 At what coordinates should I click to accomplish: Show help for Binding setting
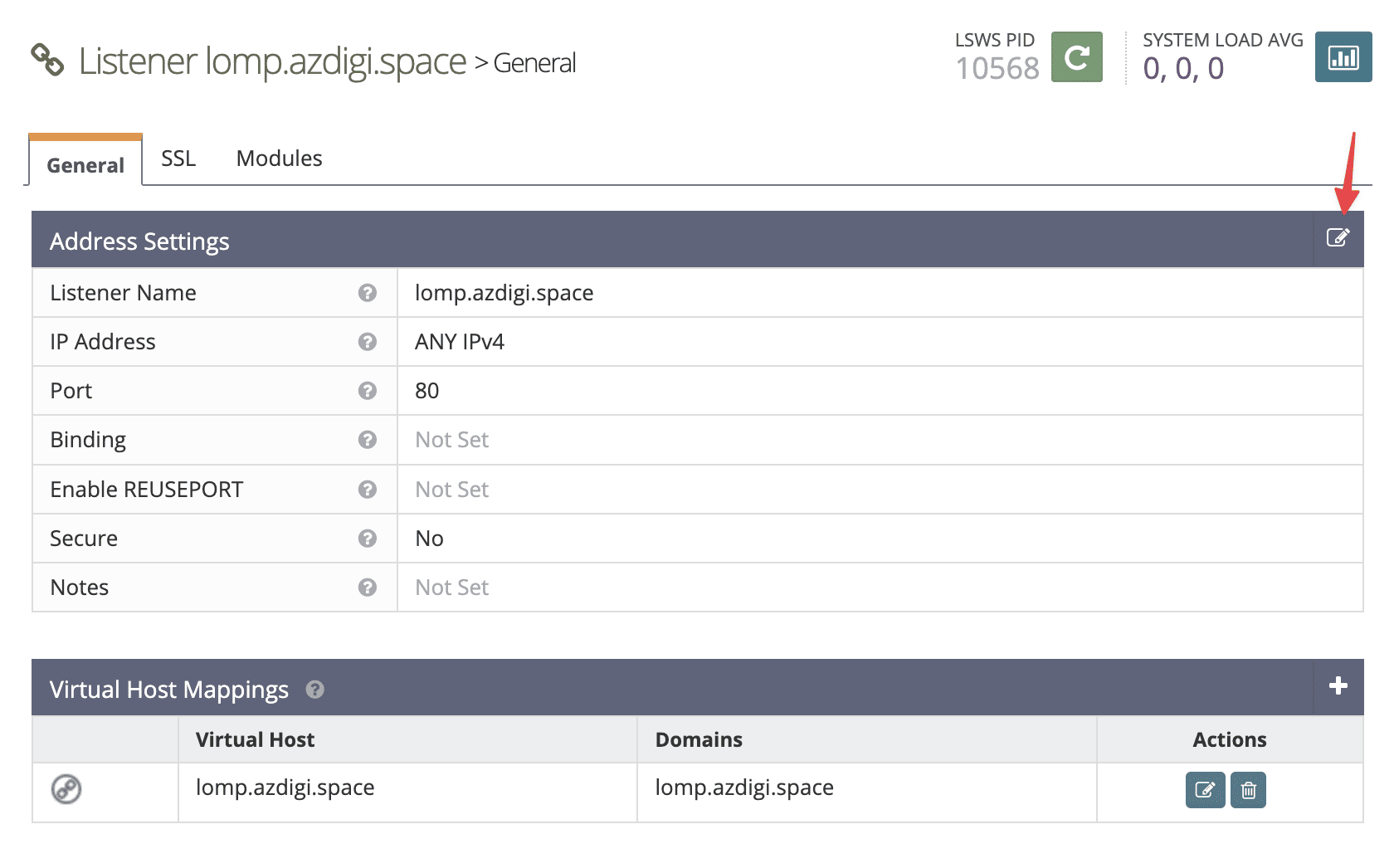tap(368, 440)
